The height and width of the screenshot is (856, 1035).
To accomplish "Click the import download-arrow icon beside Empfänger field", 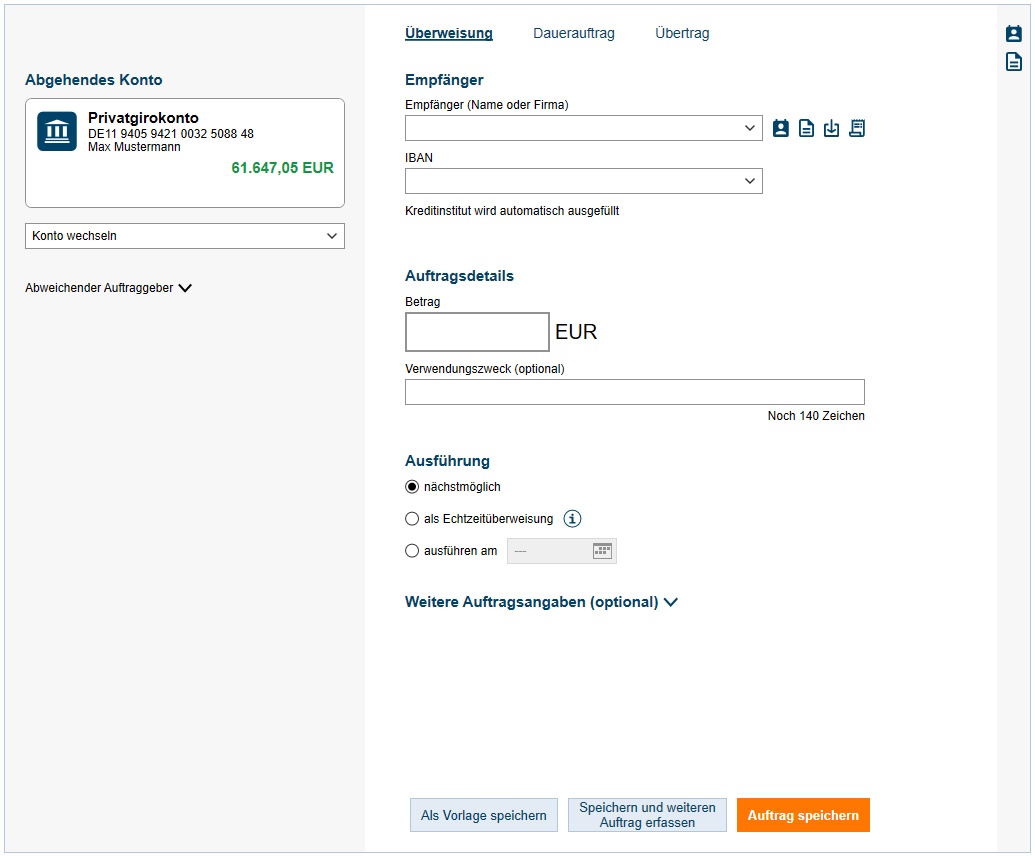I will tap(831, 128).
